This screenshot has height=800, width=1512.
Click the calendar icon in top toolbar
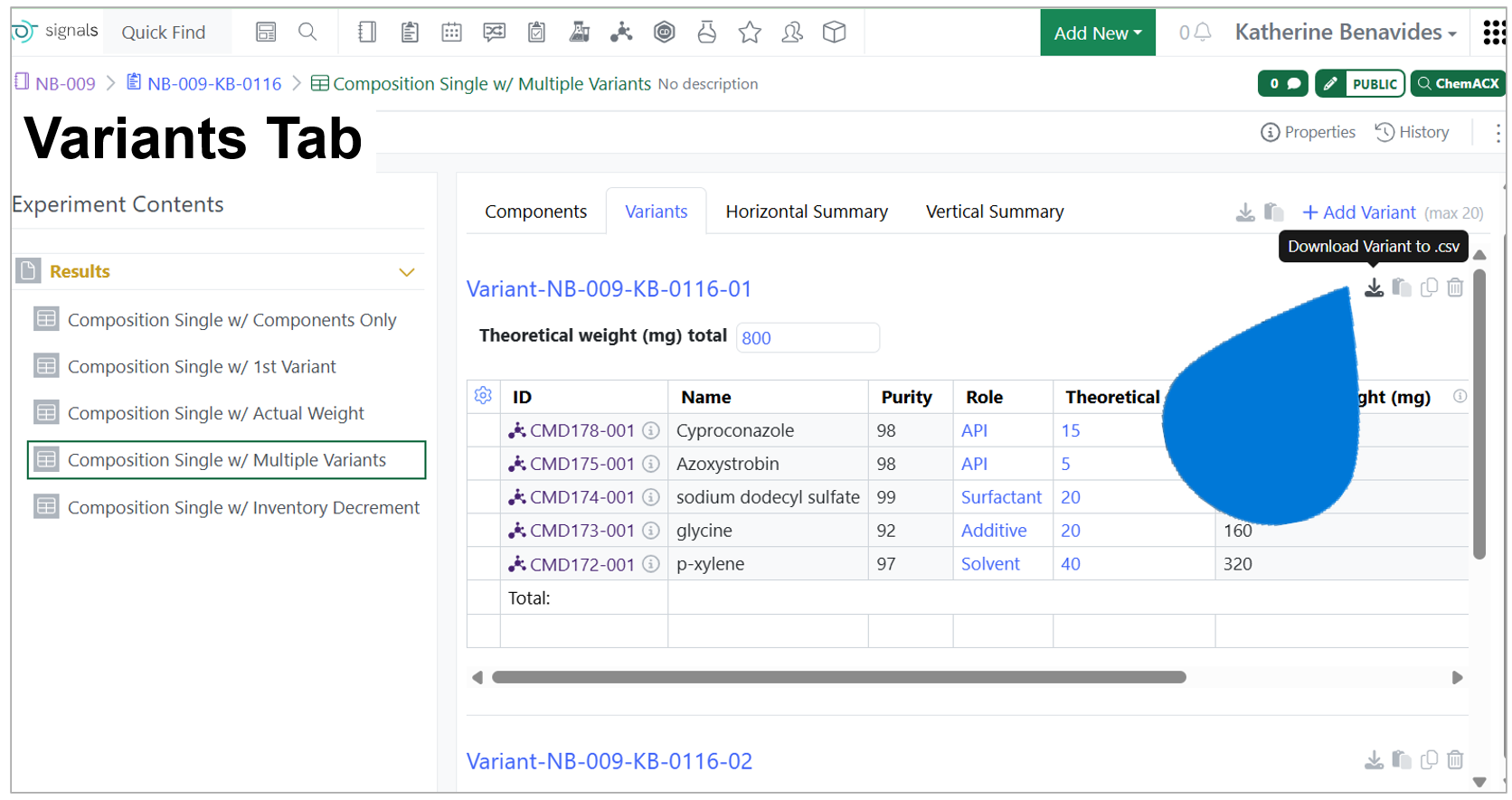pos(451,33)
